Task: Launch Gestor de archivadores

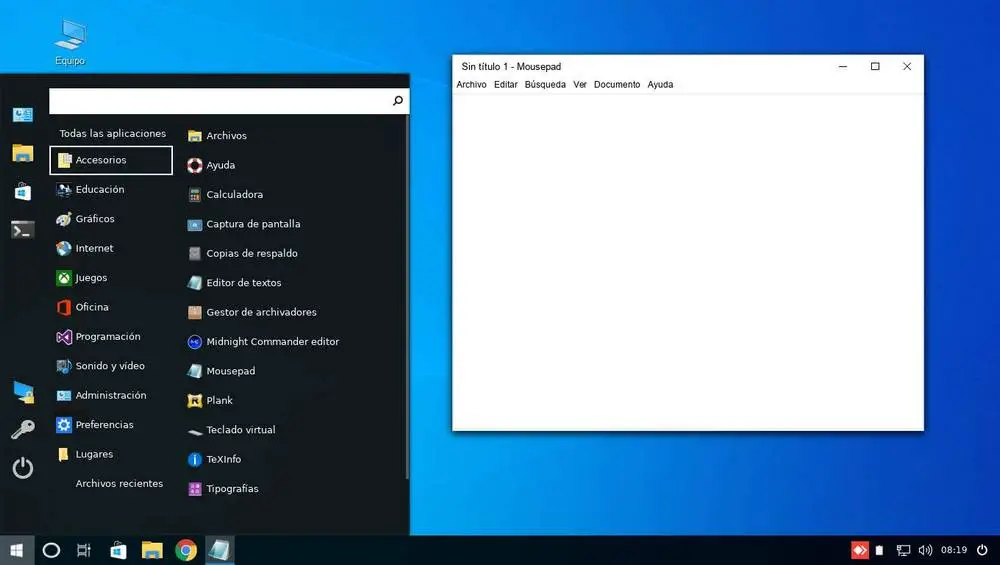Action: tap(252, 312)
